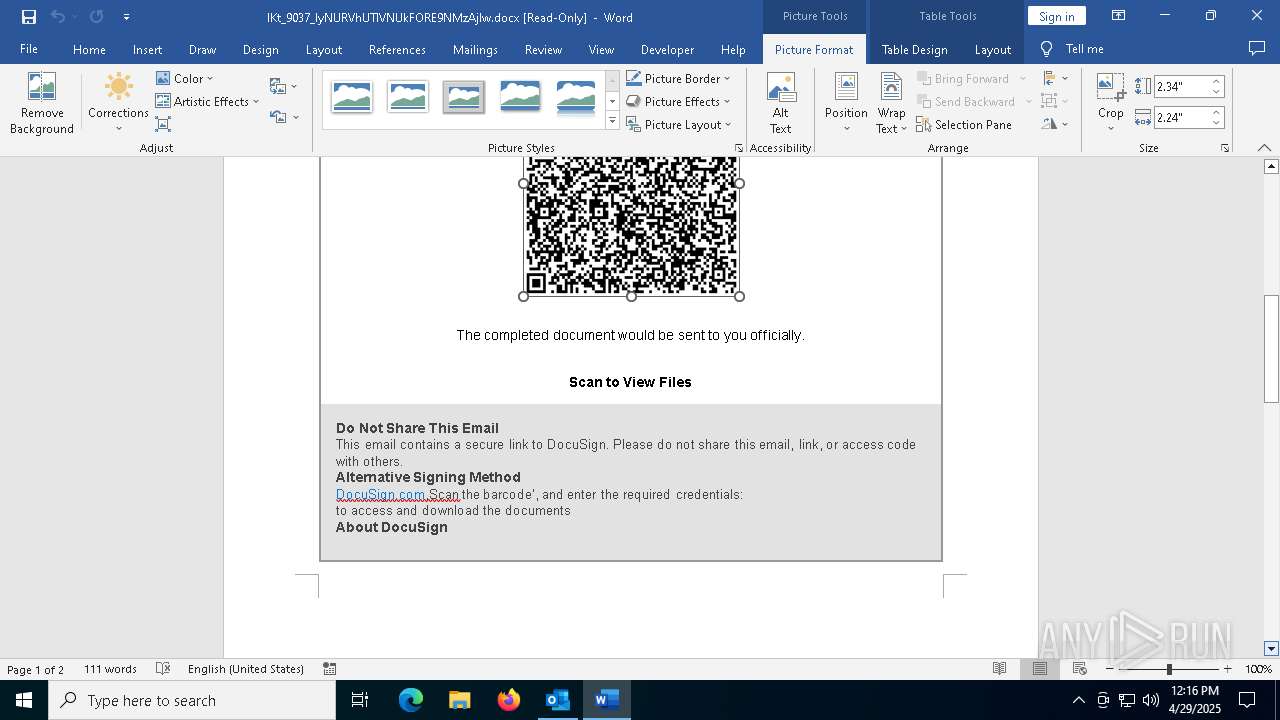
Task: Click the zoom in plus button
Action: click(x=1227, y=669)
